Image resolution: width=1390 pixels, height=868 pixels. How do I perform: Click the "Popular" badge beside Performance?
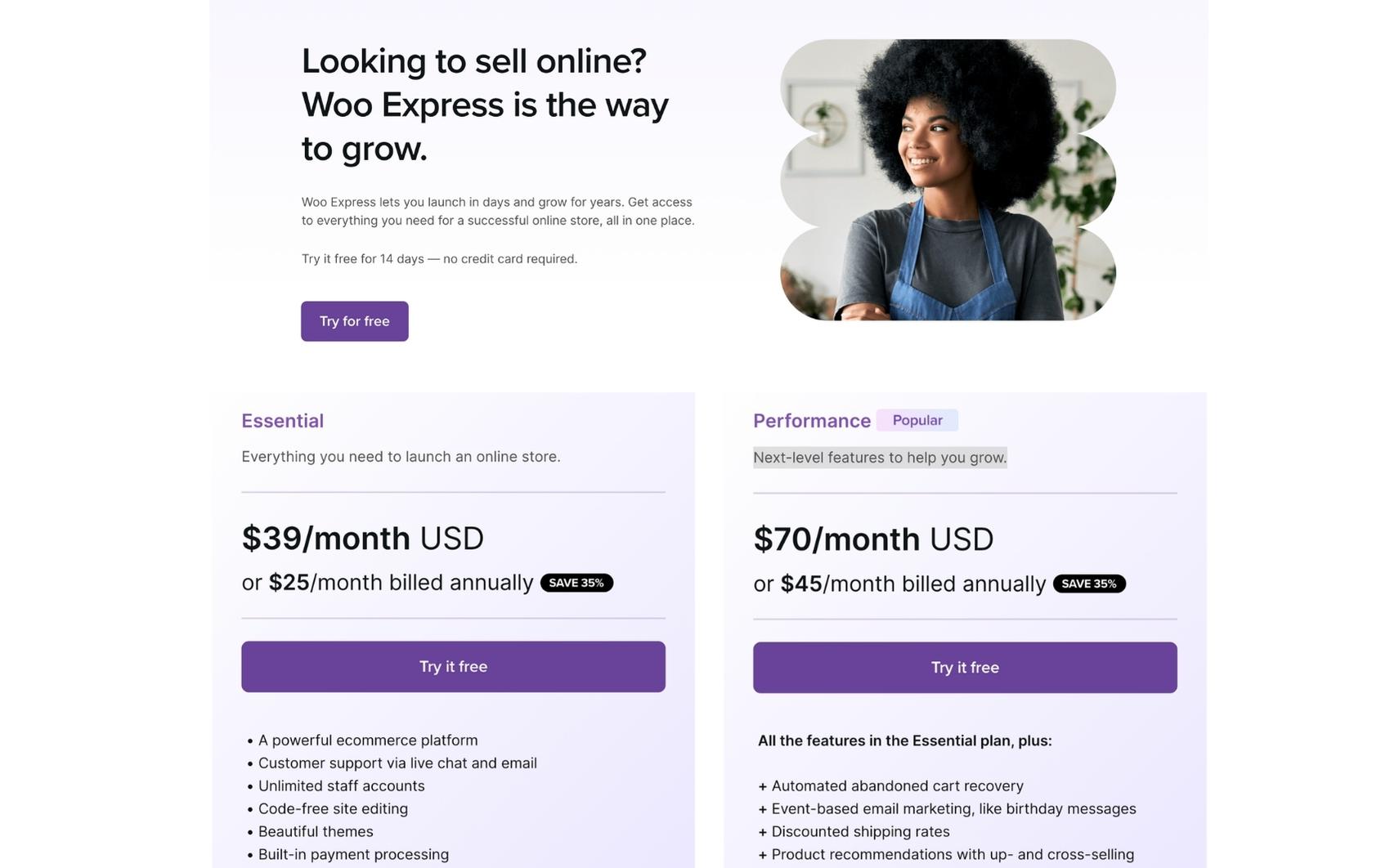917,420
